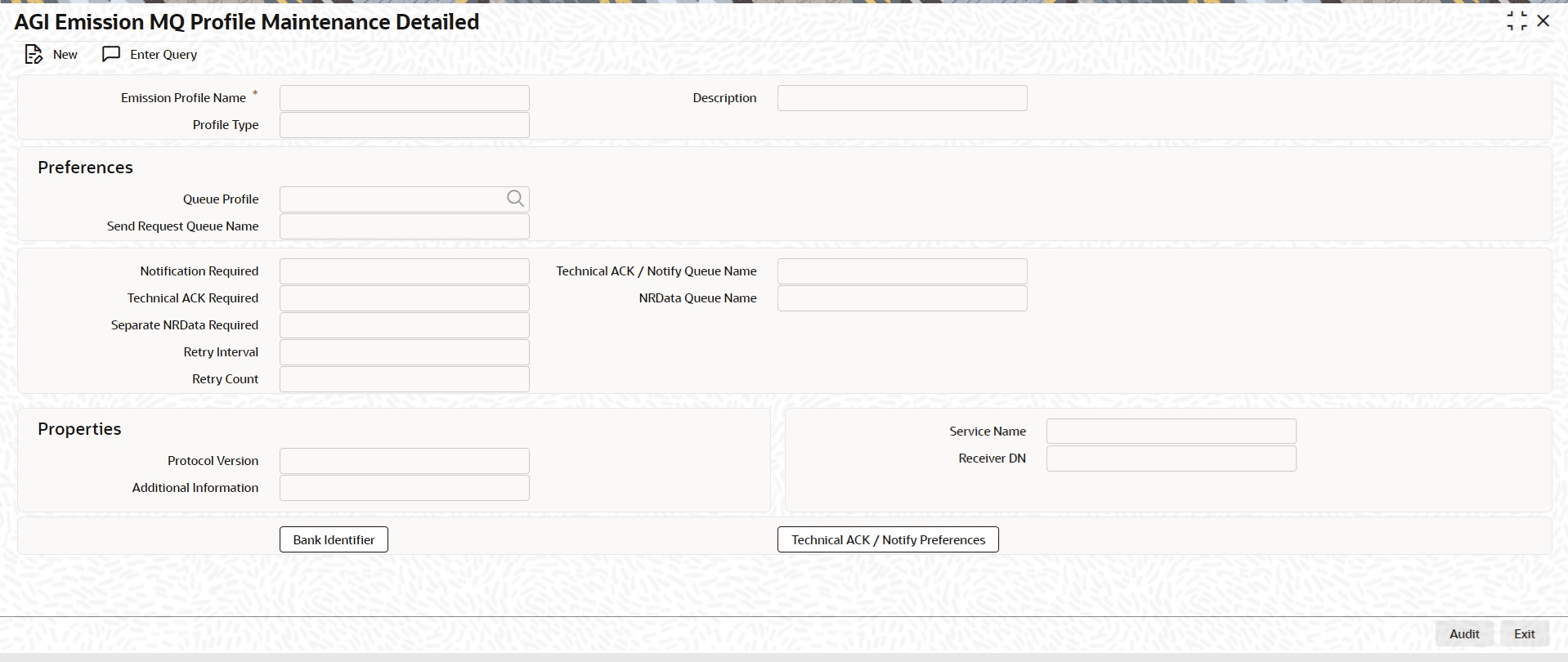This screenshot has height=662, width=1568.
Task: Select the Technical ACK Required field
Action: click(405, 298)
